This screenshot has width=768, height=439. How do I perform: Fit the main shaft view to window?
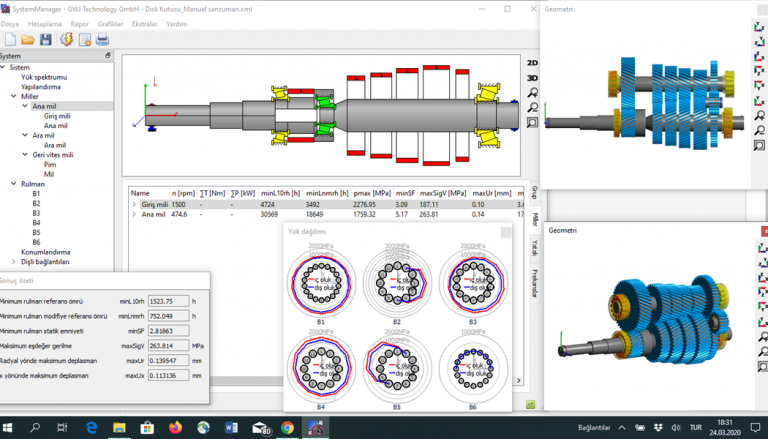[532, 122]
